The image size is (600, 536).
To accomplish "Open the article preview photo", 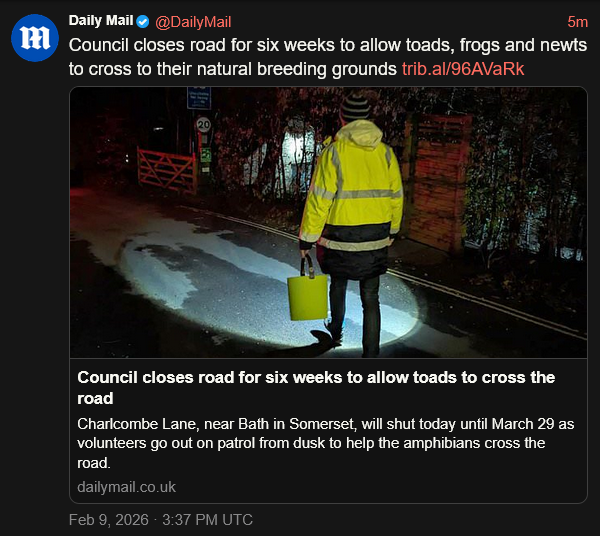I will point(328,223).
